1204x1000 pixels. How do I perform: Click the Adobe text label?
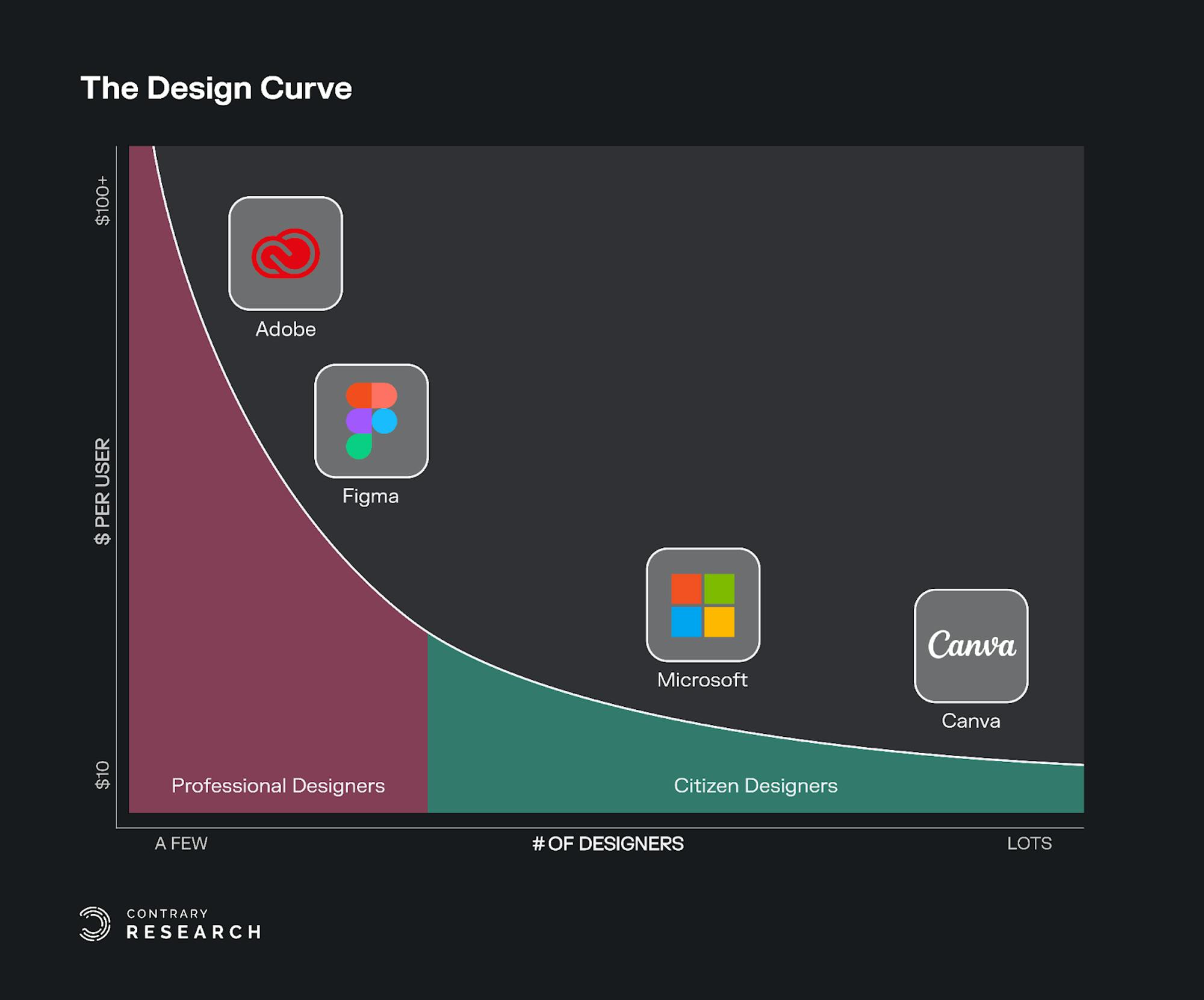285,329
